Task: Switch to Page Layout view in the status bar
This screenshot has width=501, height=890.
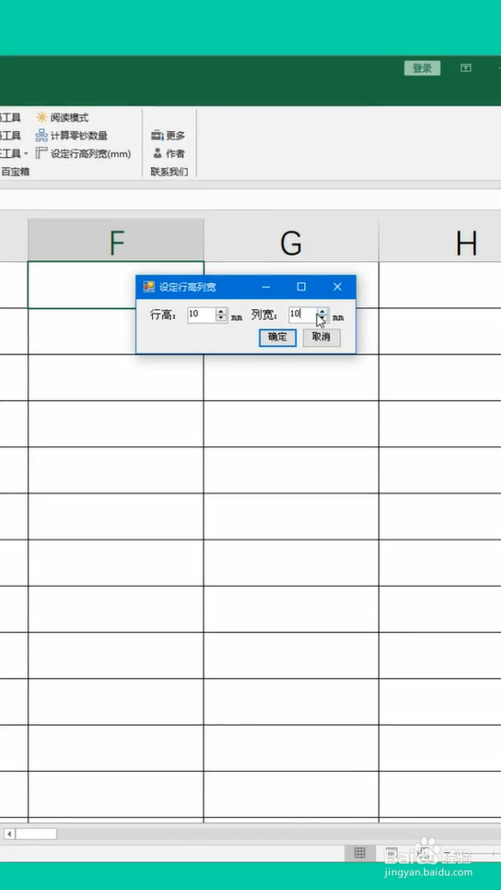Action: 391,853
